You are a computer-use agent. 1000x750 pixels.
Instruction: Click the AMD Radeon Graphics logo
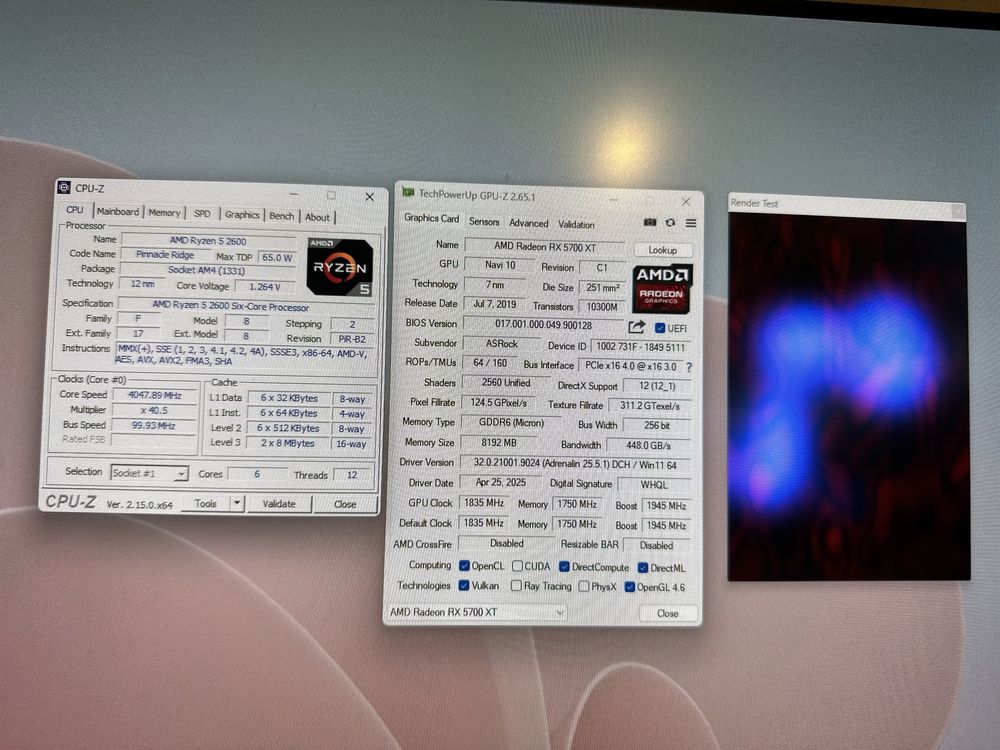[662, 289]
